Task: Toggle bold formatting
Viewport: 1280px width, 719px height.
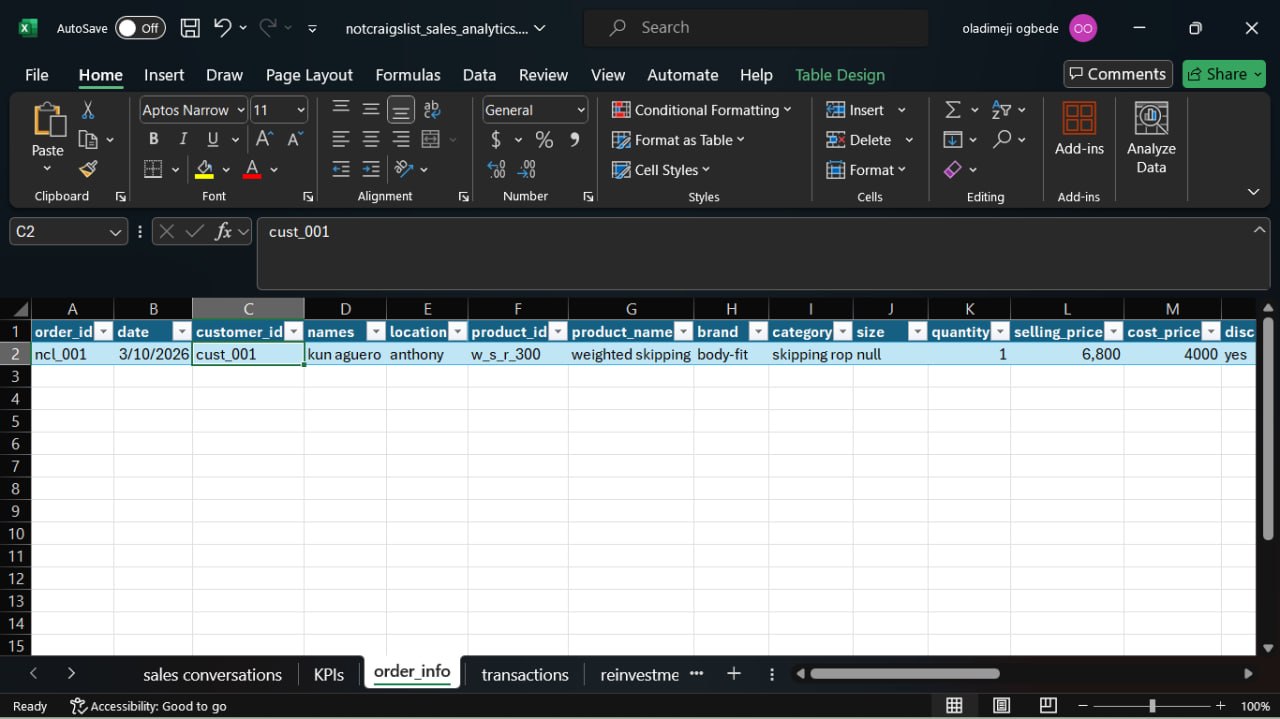Action: click(x=153, y=140)
